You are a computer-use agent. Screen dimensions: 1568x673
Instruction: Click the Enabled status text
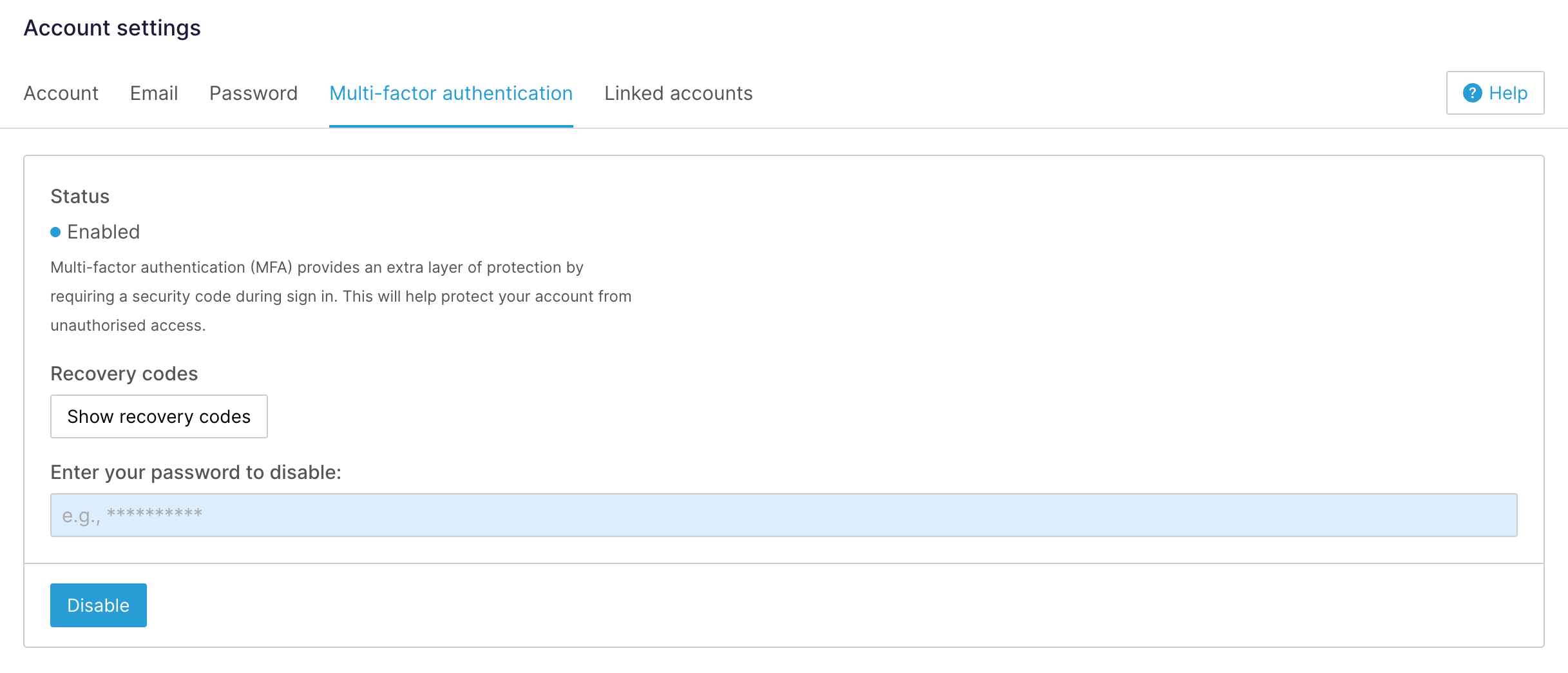click(x=104, y=231)
